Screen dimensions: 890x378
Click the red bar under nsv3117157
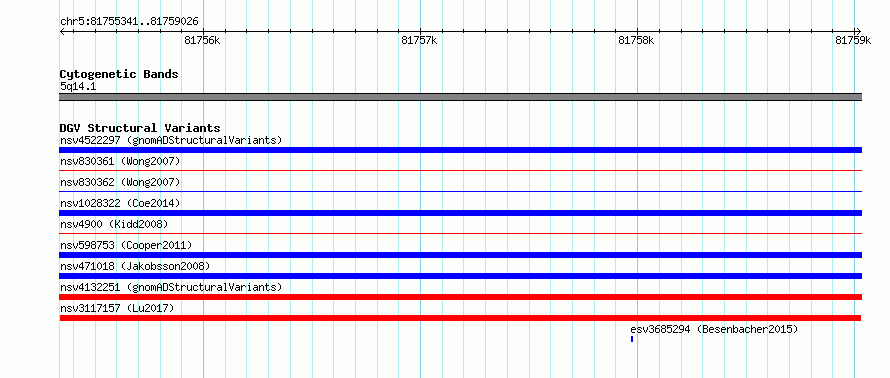pyautogui.click(x=460, y=318)
